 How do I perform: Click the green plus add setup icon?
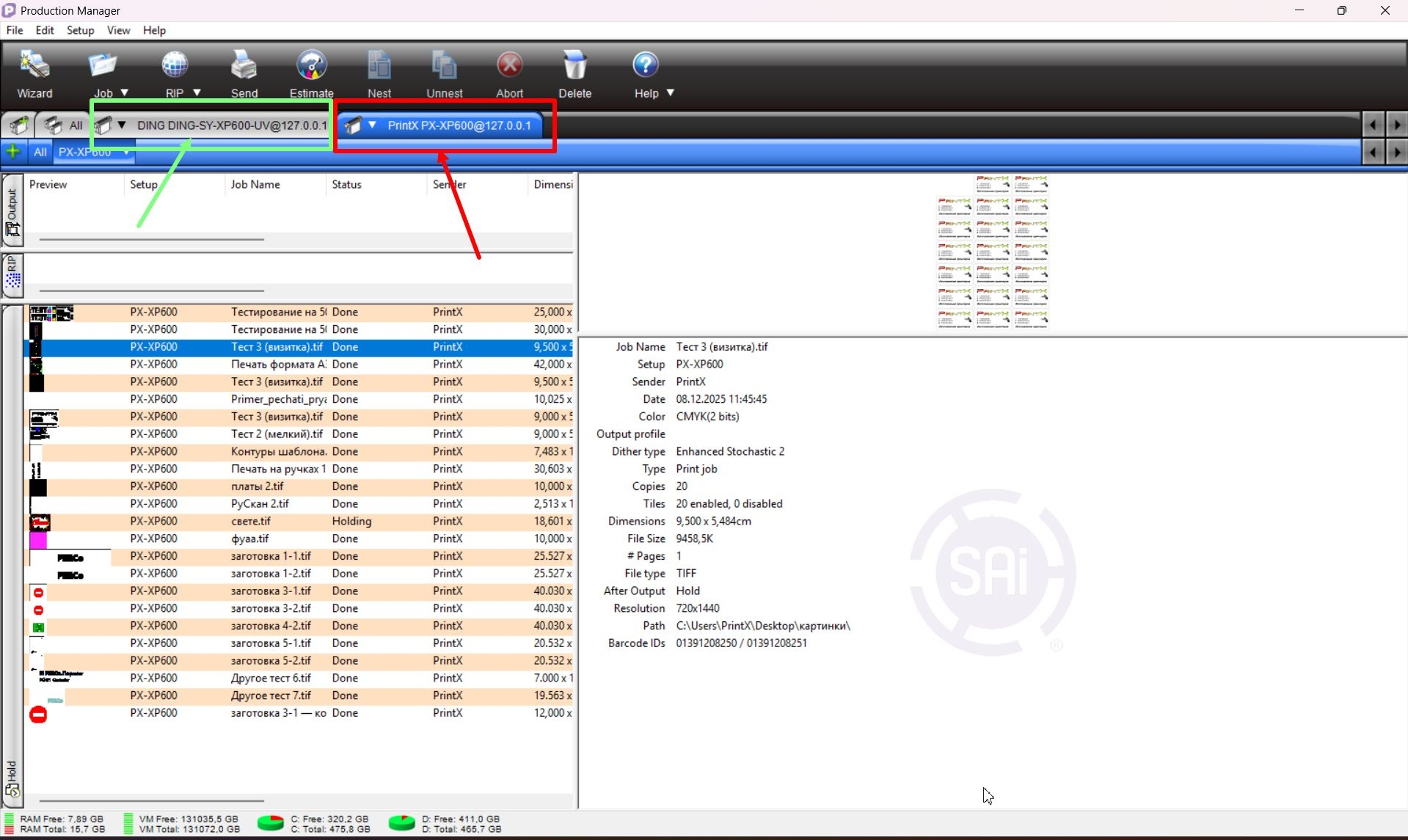click(13, 152)
